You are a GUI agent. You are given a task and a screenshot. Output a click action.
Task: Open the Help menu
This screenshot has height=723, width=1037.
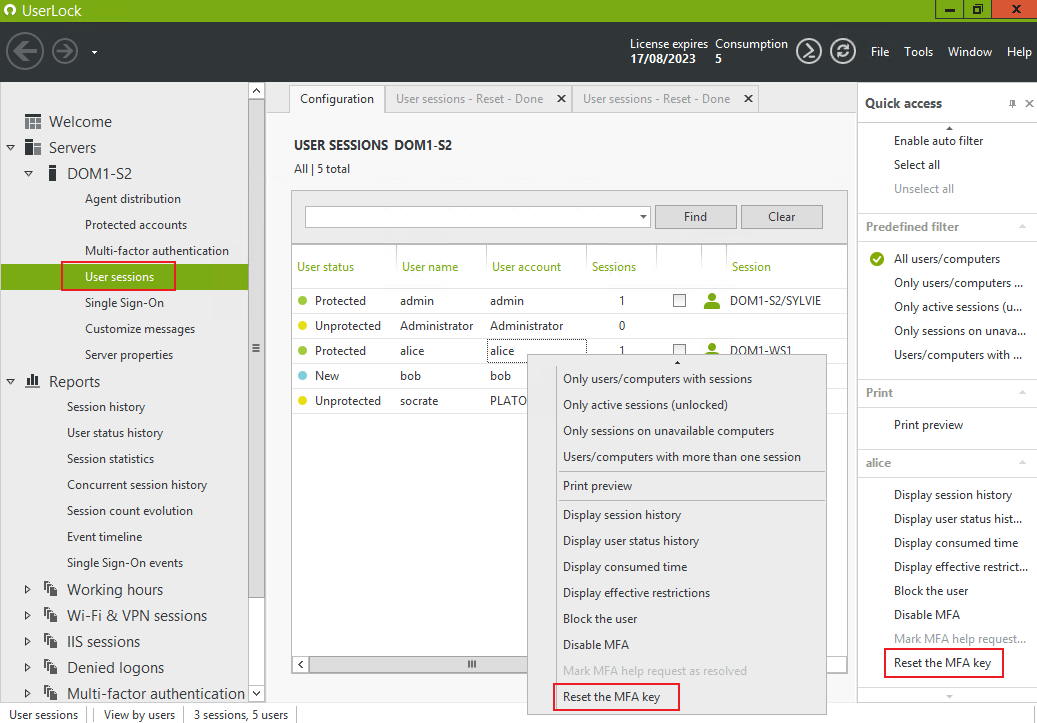[1018, 52]
